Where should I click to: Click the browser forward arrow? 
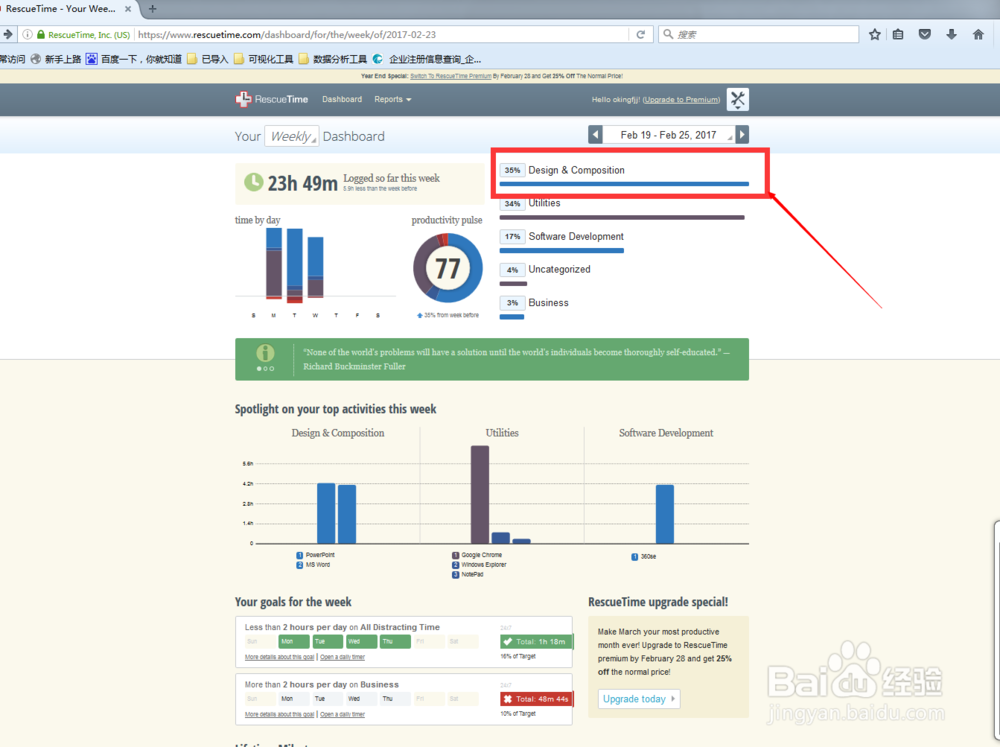pyautogui.click(x=8, y=34)
